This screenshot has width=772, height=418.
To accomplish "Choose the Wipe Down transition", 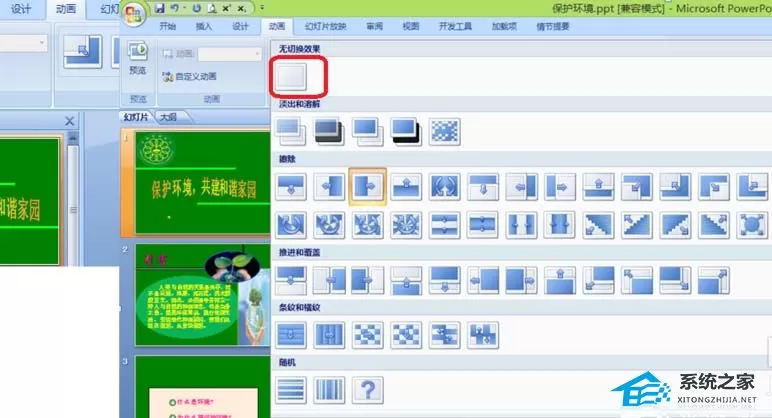I will (x=291, y=187).
